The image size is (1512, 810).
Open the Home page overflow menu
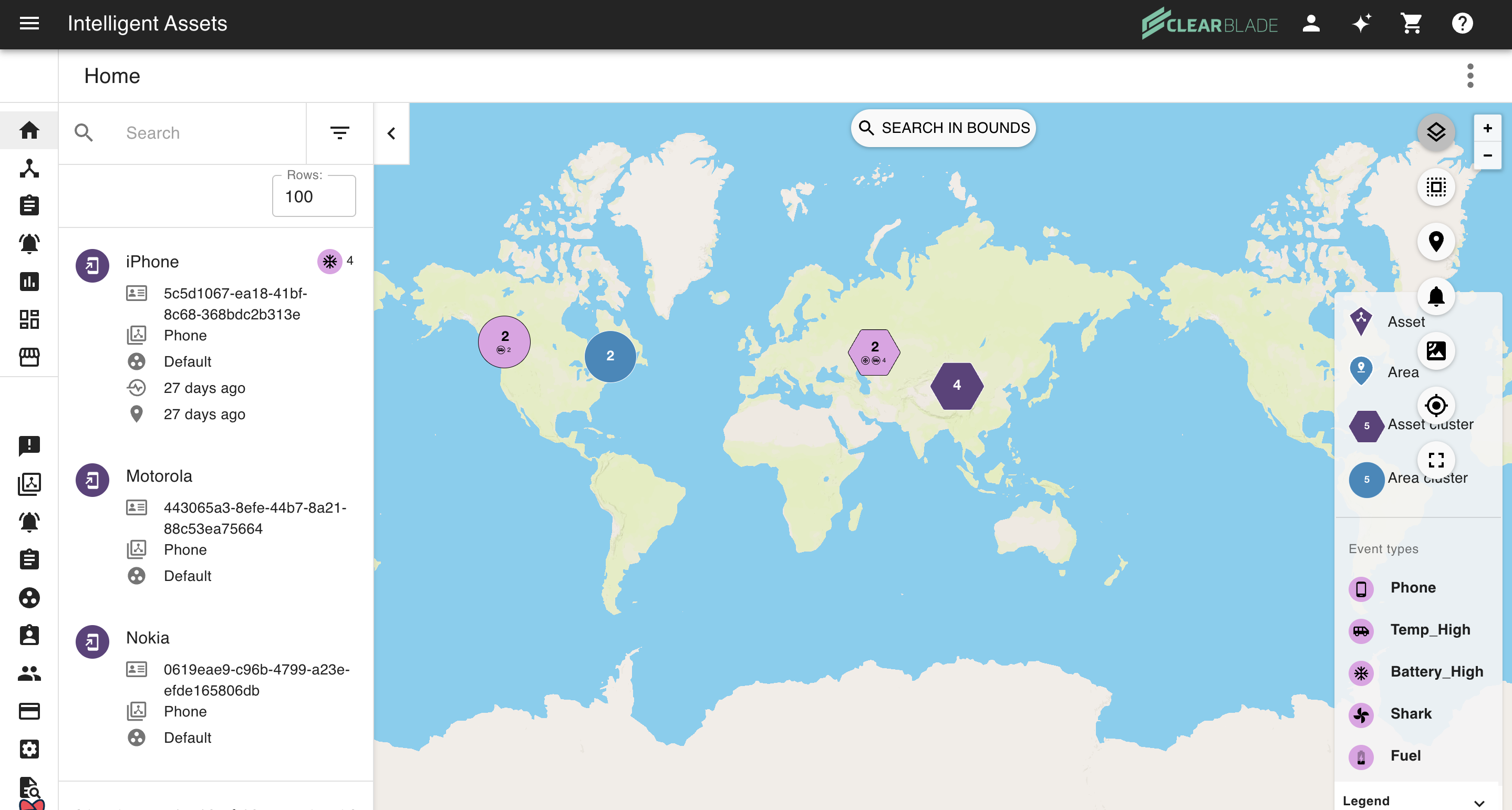1470,76
